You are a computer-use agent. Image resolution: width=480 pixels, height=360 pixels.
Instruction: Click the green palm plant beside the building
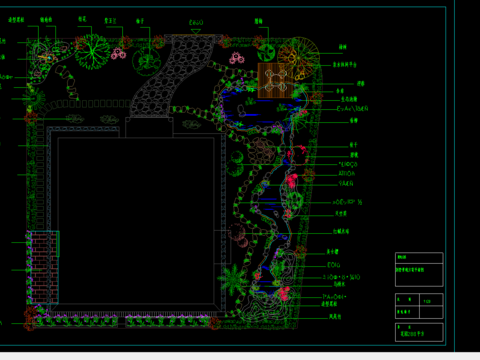coord(233,279)
